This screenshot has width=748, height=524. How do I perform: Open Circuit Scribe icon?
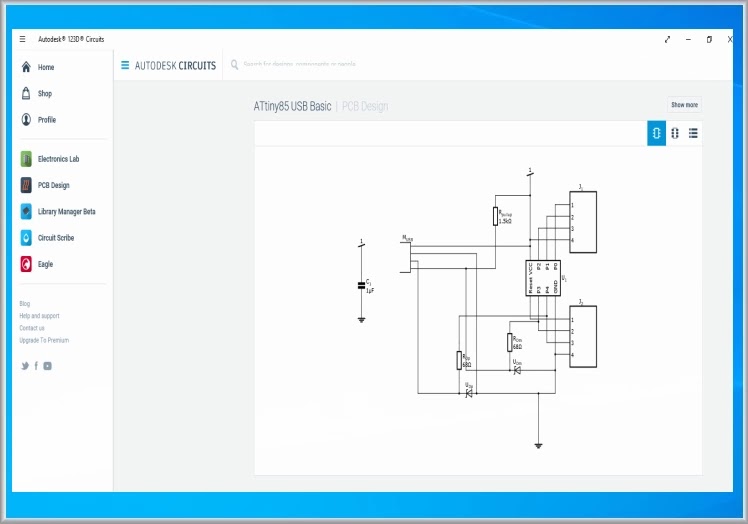point(26,238)
